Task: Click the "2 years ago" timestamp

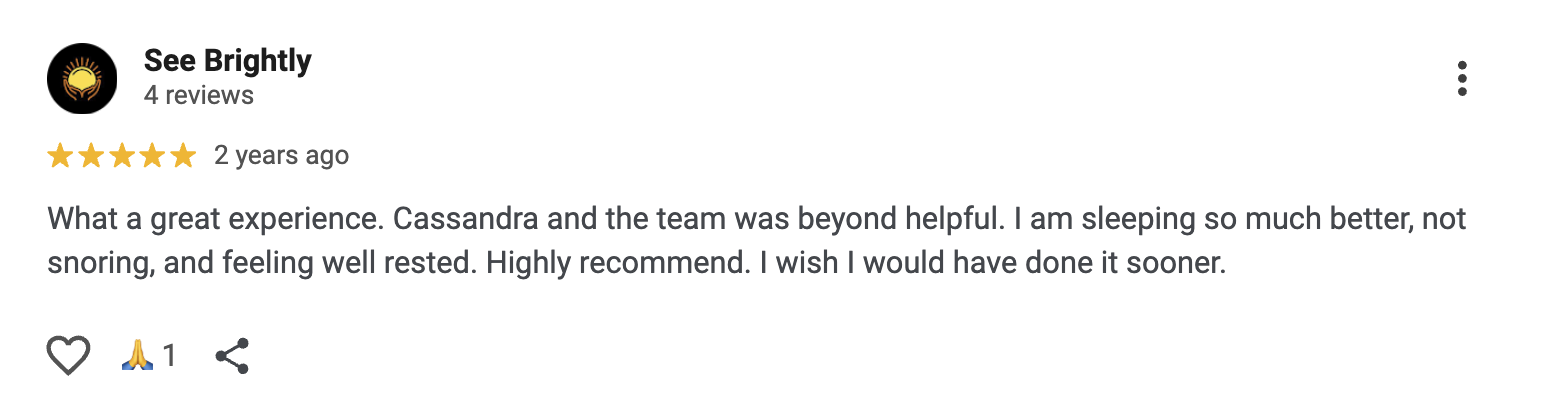Action: 281,156
